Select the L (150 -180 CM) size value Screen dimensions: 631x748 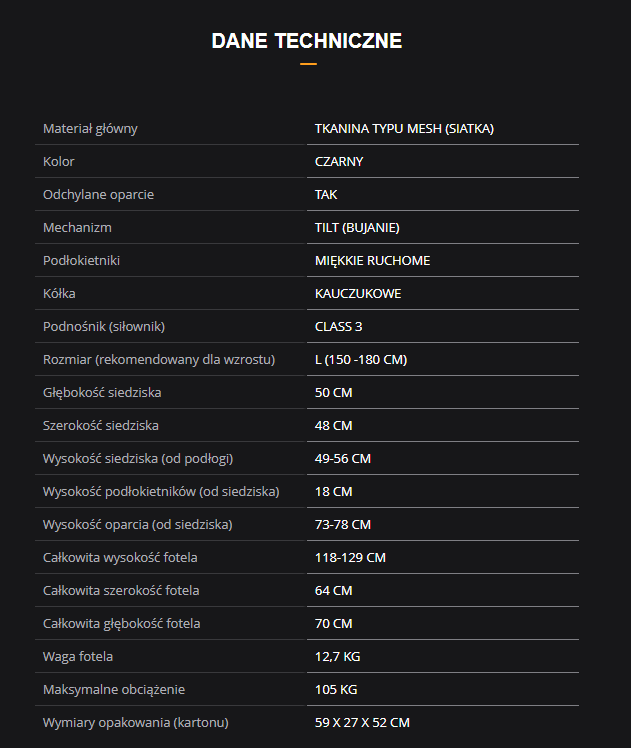tap(361, 359)
